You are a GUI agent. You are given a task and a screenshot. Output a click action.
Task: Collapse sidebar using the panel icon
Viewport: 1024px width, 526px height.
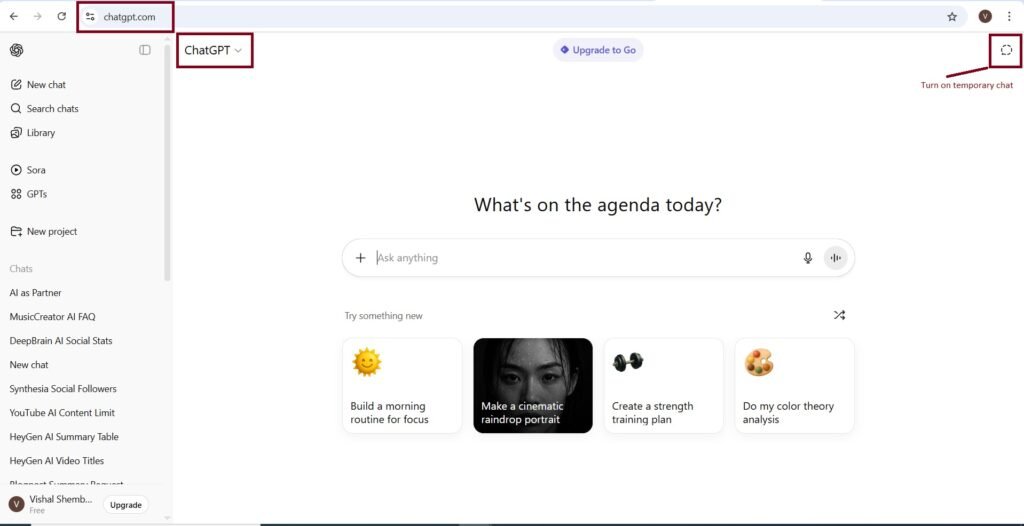coord(145,50)
